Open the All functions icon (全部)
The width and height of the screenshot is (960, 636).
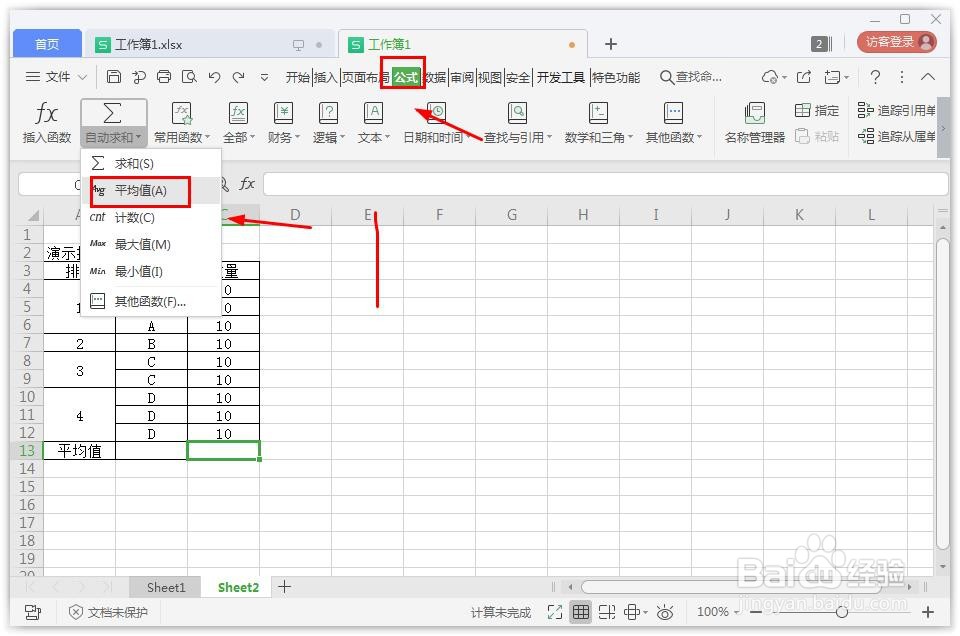click(238, 113)
